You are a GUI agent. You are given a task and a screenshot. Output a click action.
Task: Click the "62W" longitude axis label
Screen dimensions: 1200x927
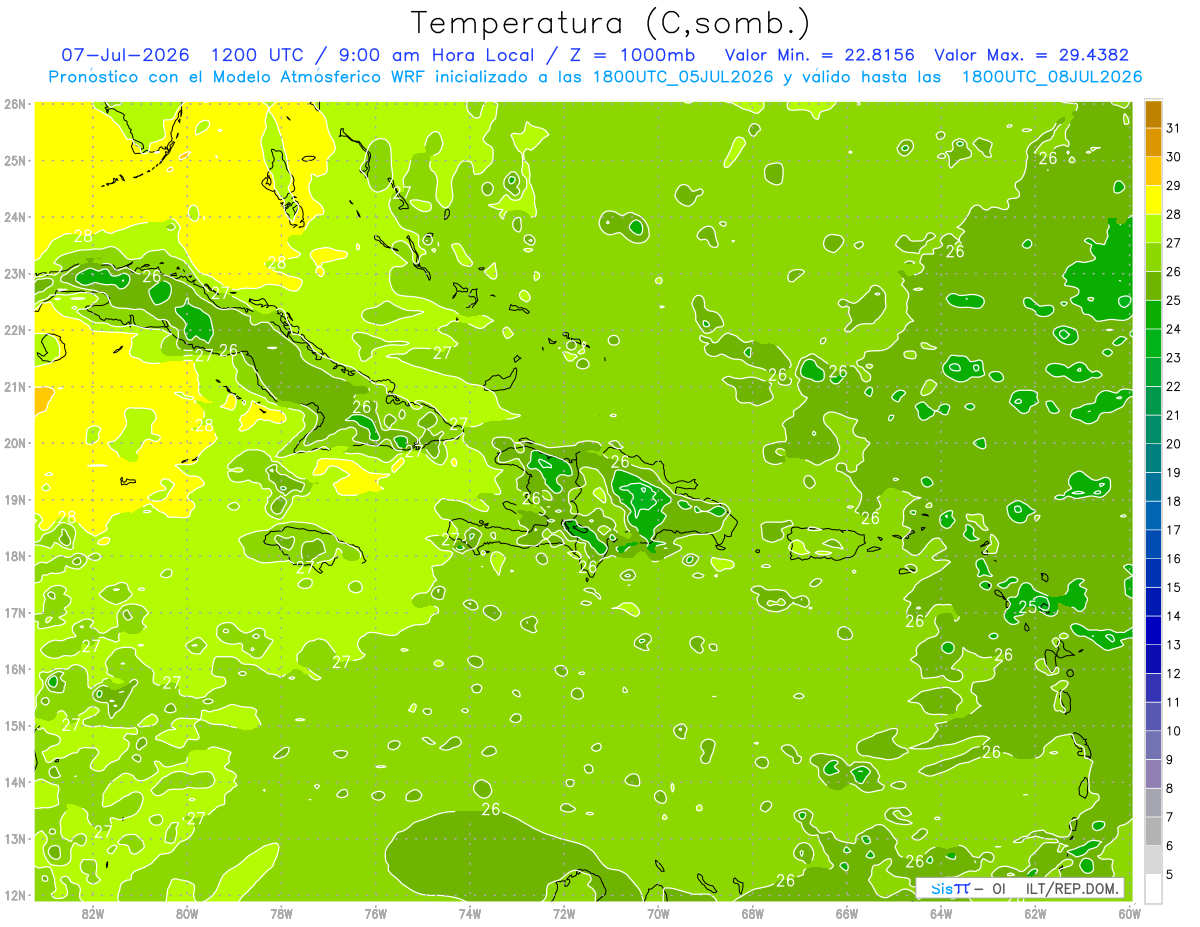tap(1036, 913)
